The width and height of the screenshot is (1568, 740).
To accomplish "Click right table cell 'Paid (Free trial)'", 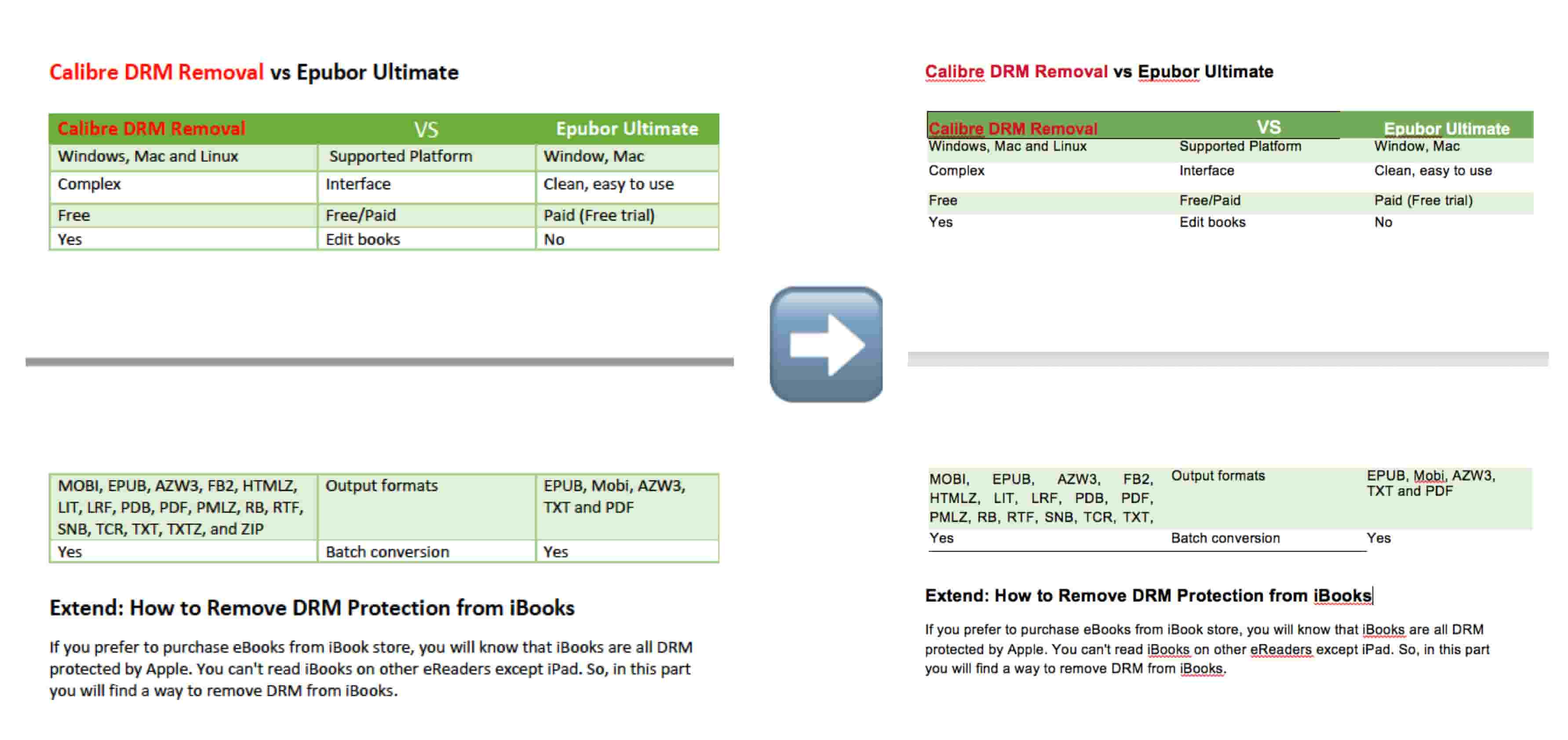I will pos(1423,200).
